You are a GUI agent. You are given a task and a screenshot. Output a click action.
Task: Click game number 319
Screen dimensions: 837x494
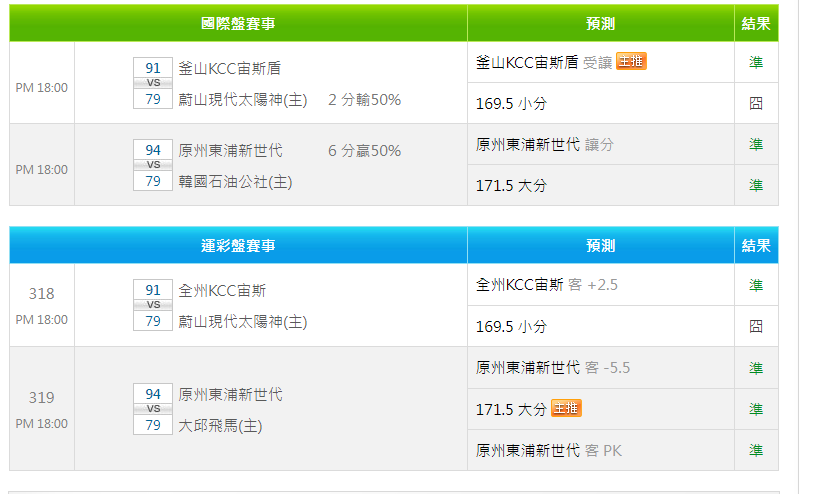42,398
